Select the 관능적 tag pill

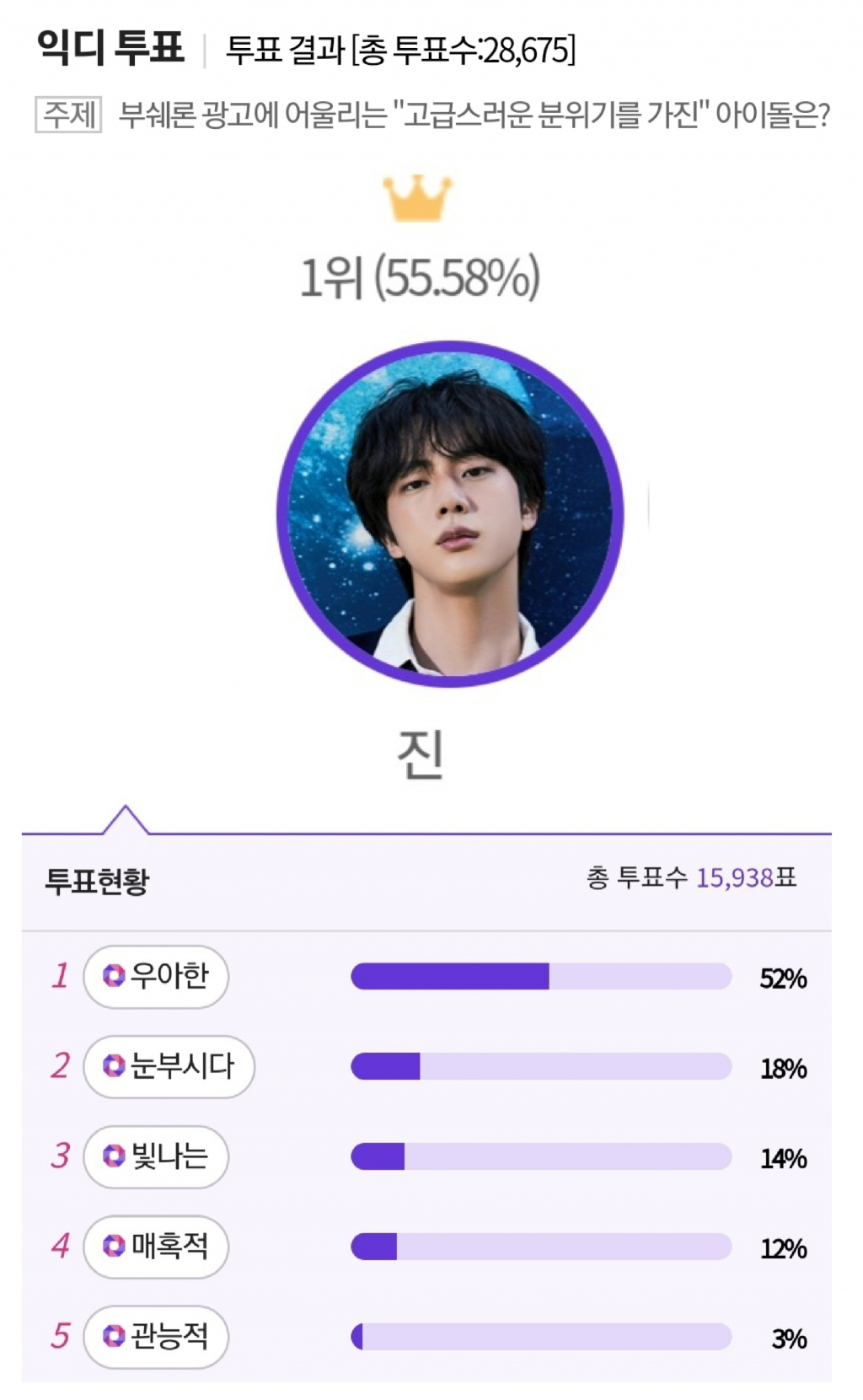(156, 1336)
